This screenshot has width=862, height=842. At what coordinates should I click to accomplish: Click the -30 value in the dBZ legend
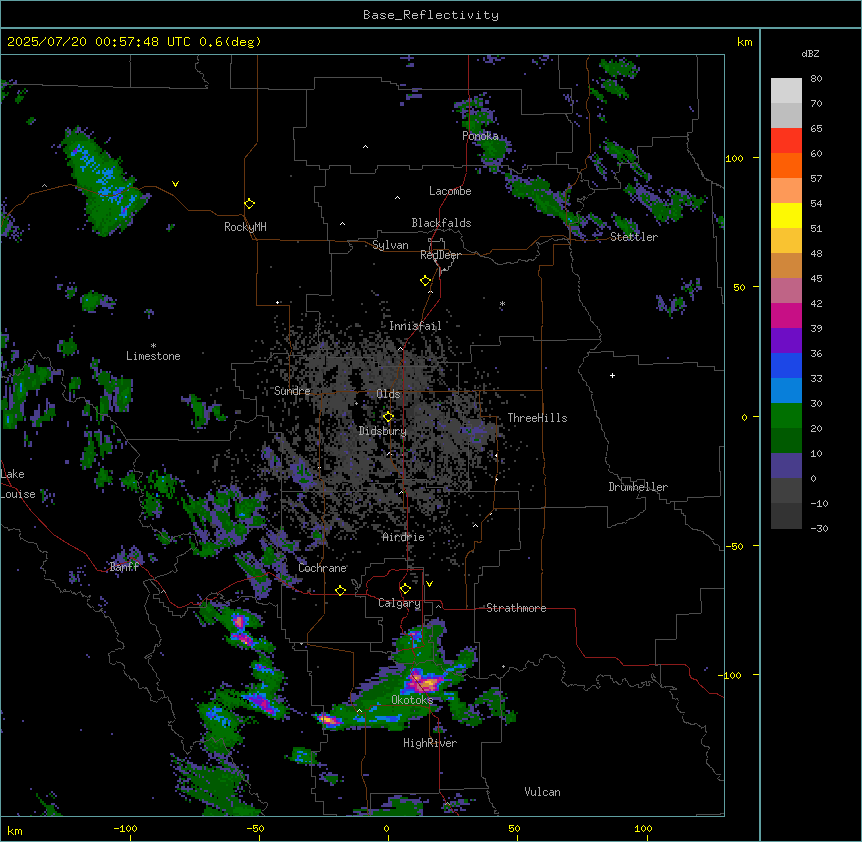pos(819,528)
